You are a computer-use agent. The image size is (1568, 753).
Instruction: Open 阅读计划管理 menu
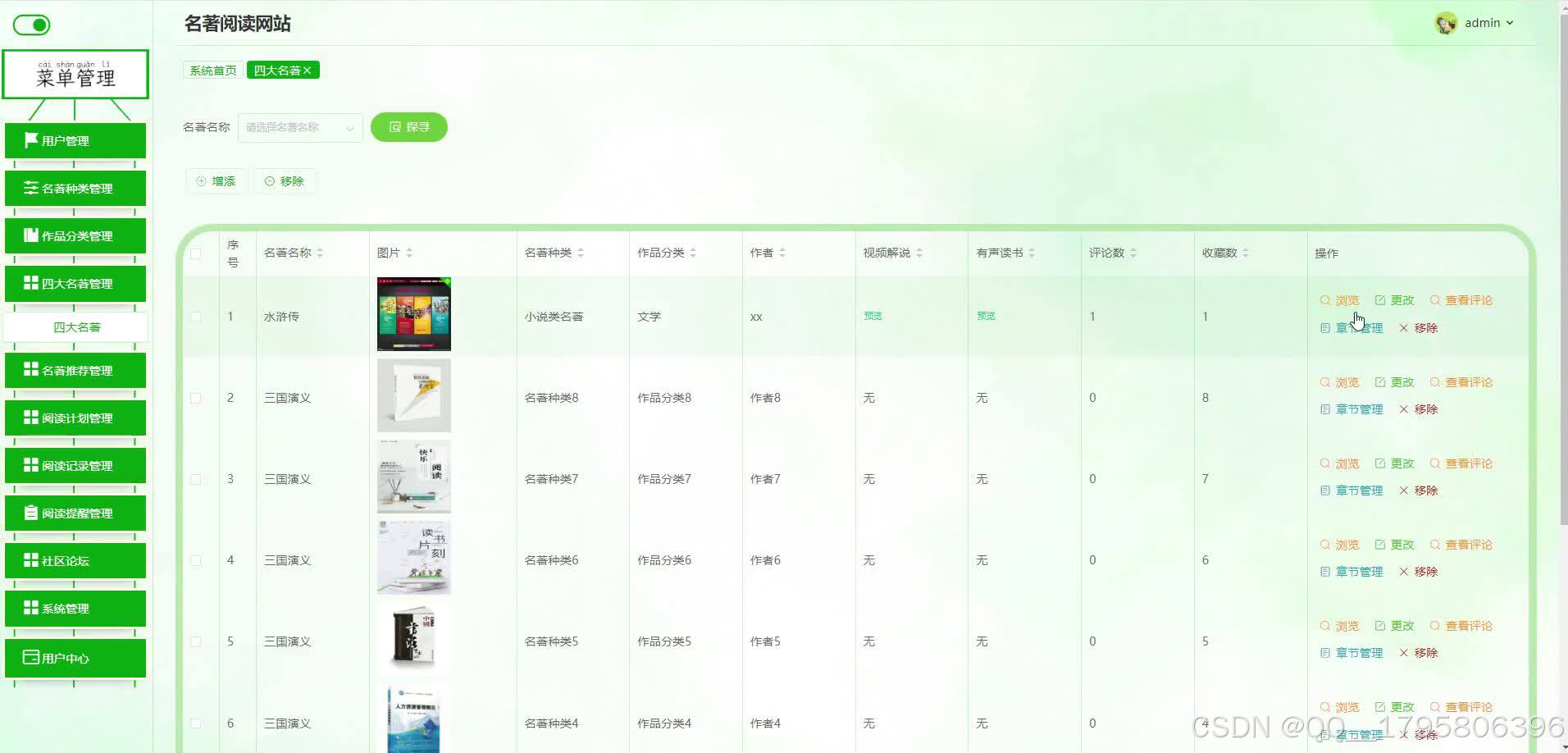point(75,418)
